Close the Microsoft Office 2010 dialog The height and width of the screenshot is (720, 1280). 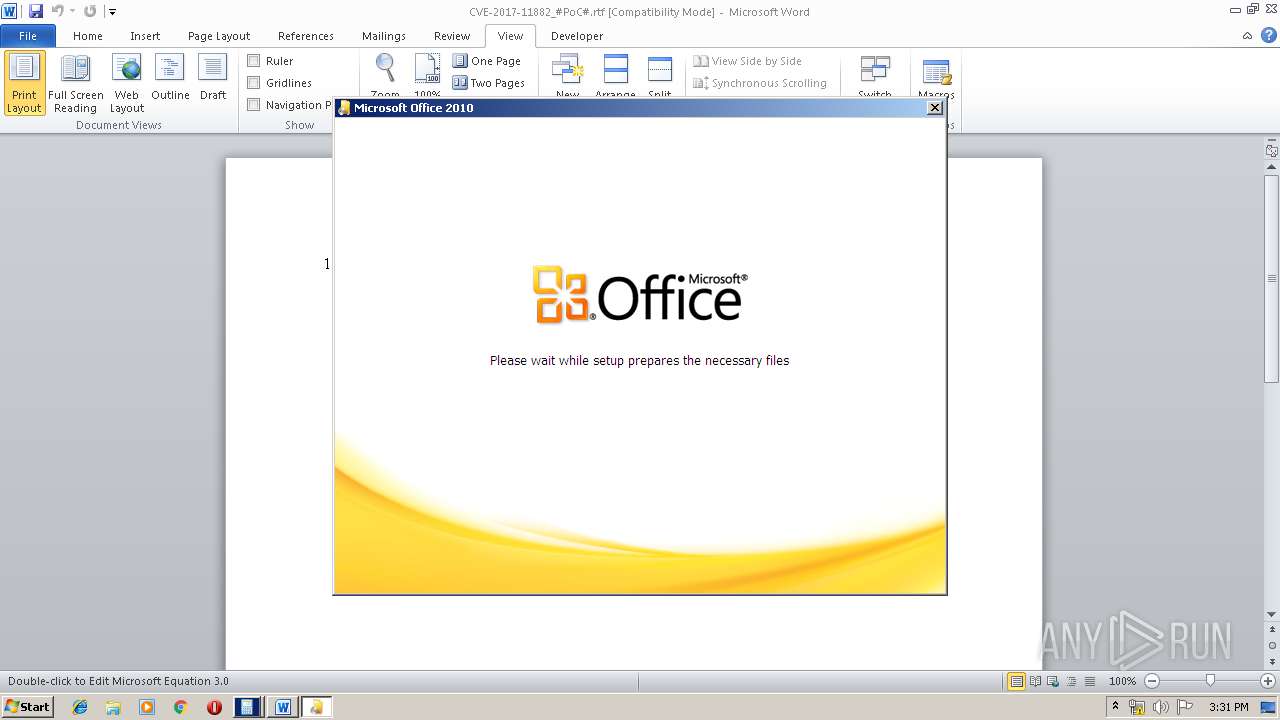pos(935,107)
